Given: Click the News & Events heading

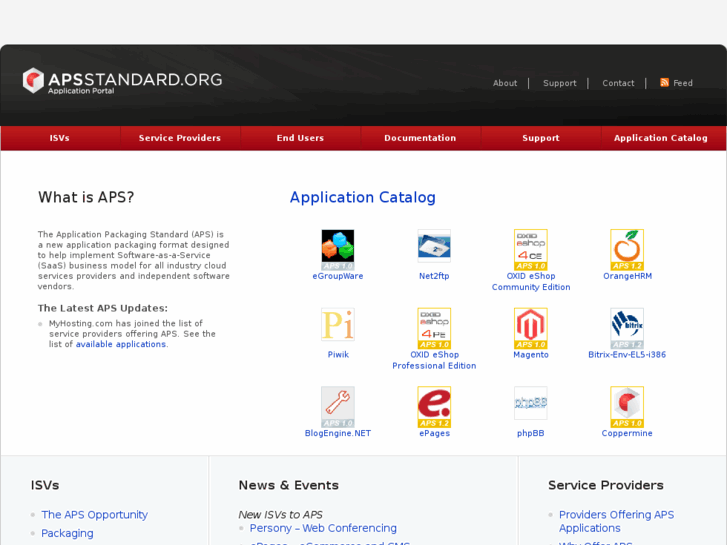Looking at the screenshot, I should [x=288, y=485].
